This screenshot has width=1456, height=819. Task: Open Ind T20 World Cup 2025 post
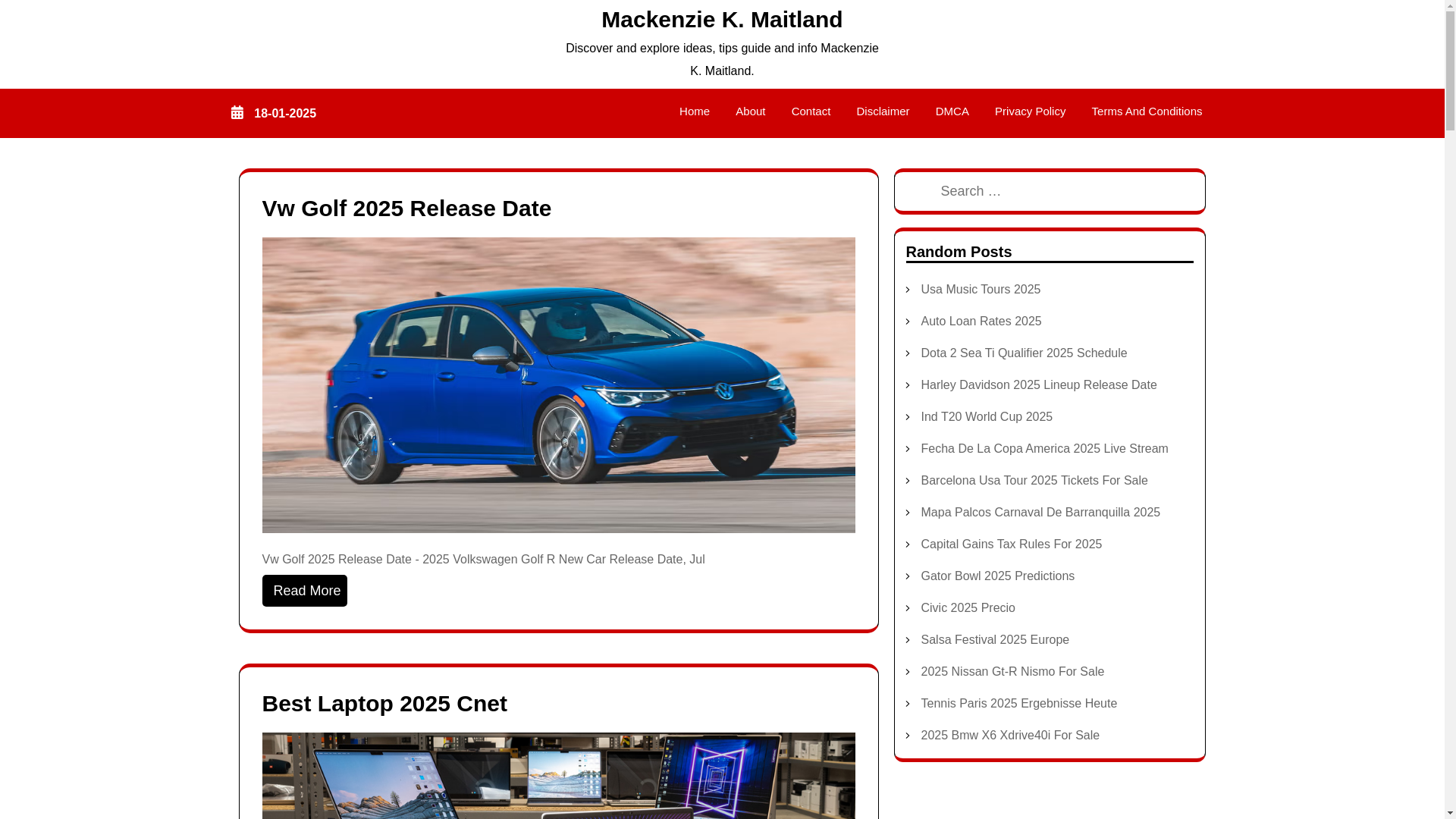point(986,417)
